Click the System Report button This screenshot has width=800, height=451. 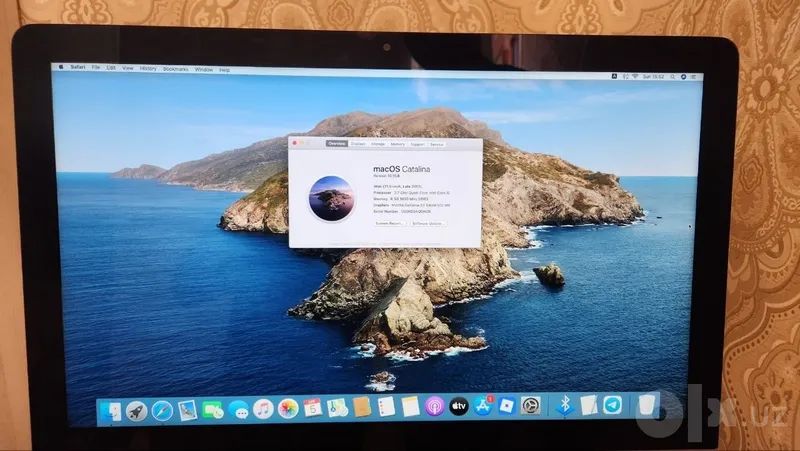click(390, 223)
